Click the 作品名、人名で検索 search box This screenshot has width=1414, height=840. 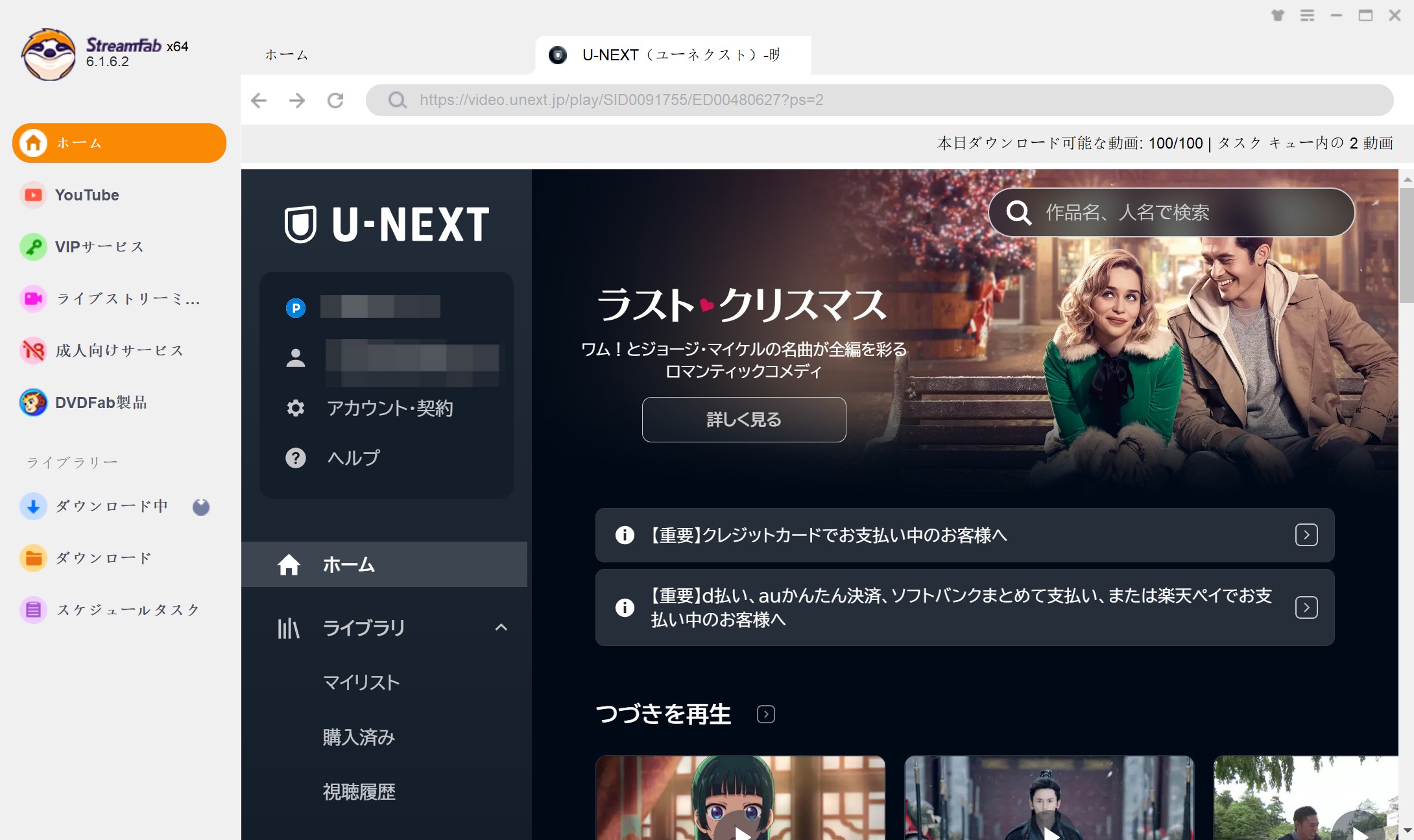tap(1171, 212)
